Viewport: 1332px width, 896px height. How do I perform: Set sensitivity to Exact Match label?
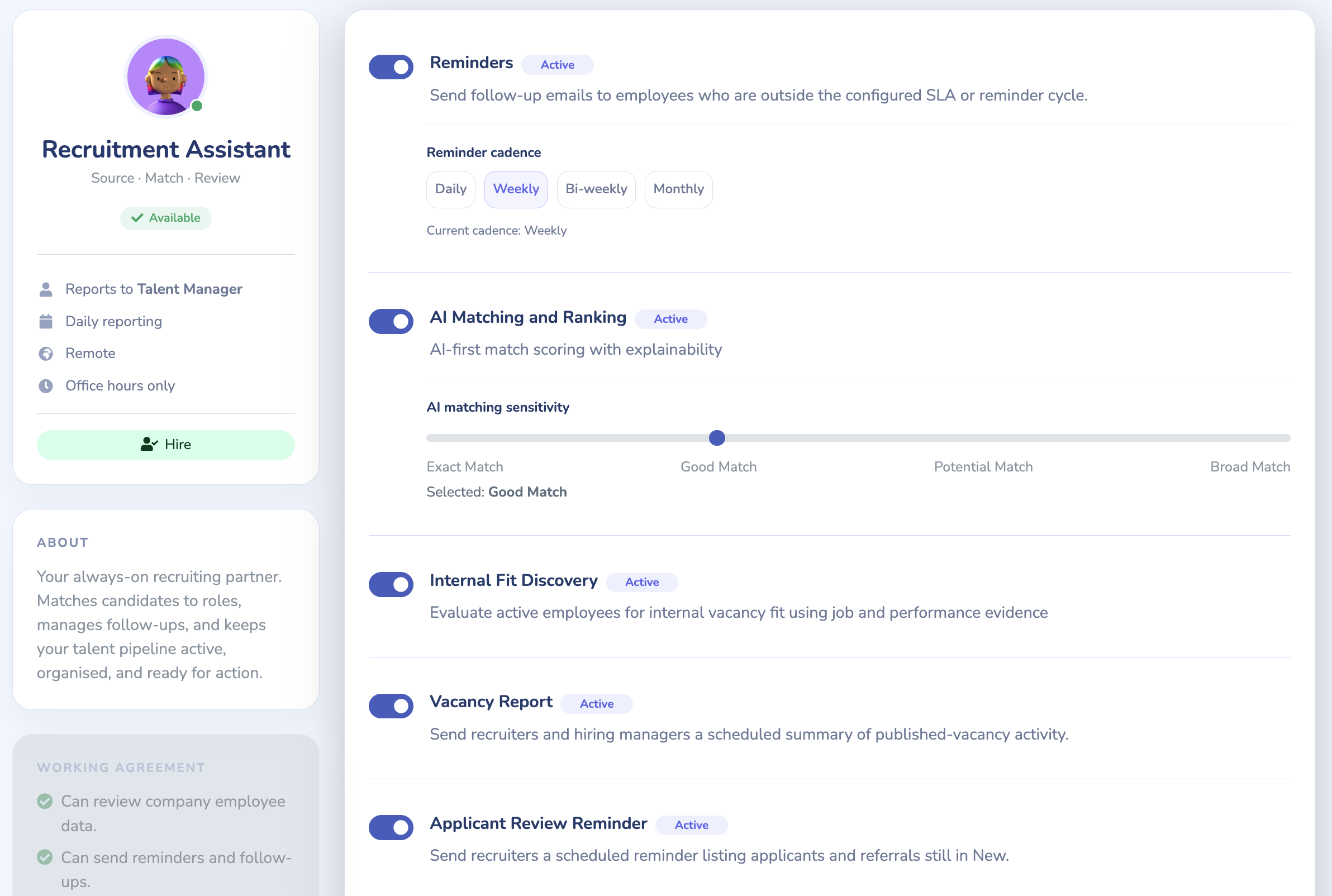464,467
